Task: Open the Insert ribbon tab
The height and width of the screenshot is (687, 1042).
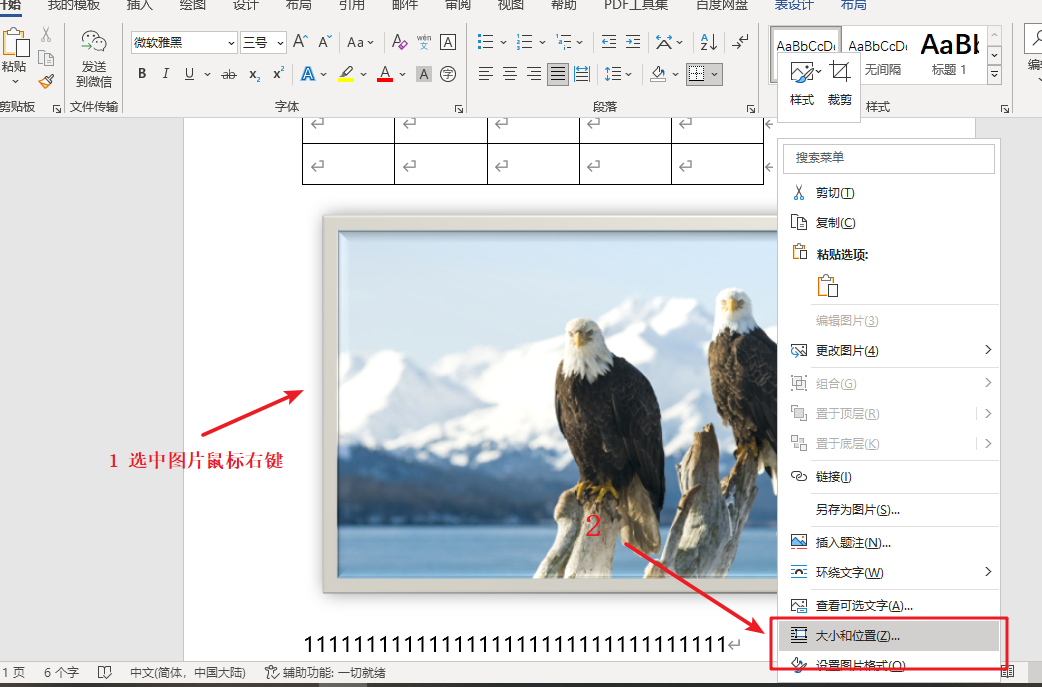Action: 140,5
